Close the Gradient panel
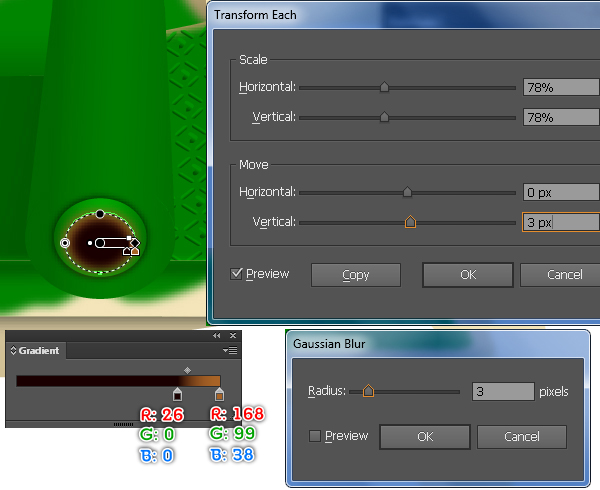This screenshot has height=490, width=600. click(x=233, y=335)
